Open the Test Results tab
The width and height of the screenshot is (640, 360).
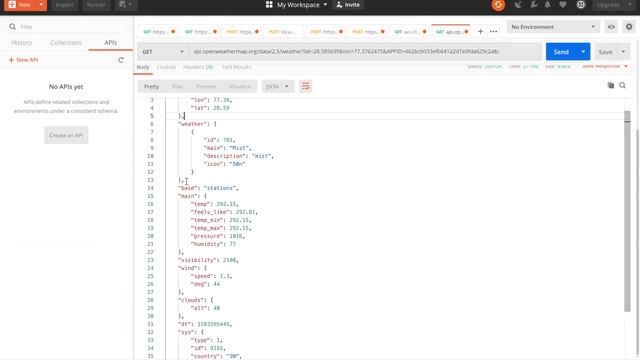coord(237,67)
